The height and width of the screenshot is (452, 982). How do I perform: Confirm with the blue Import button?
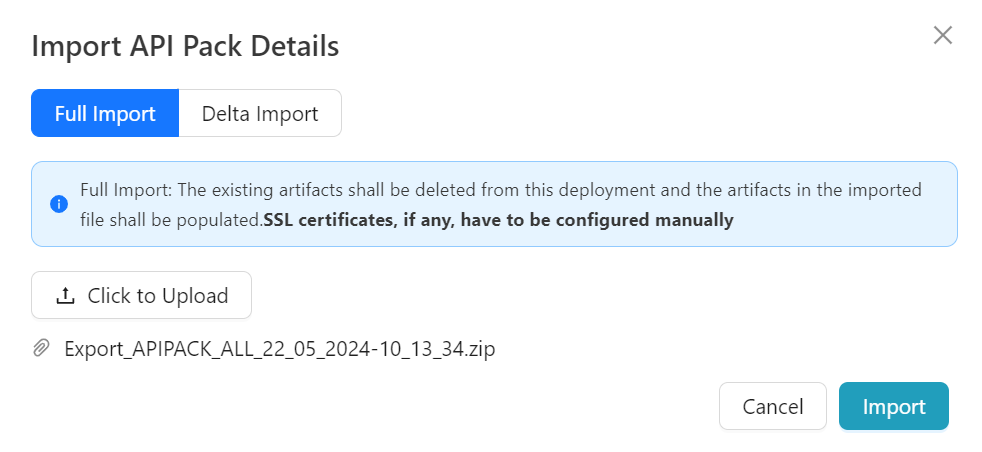coord(893,406)
